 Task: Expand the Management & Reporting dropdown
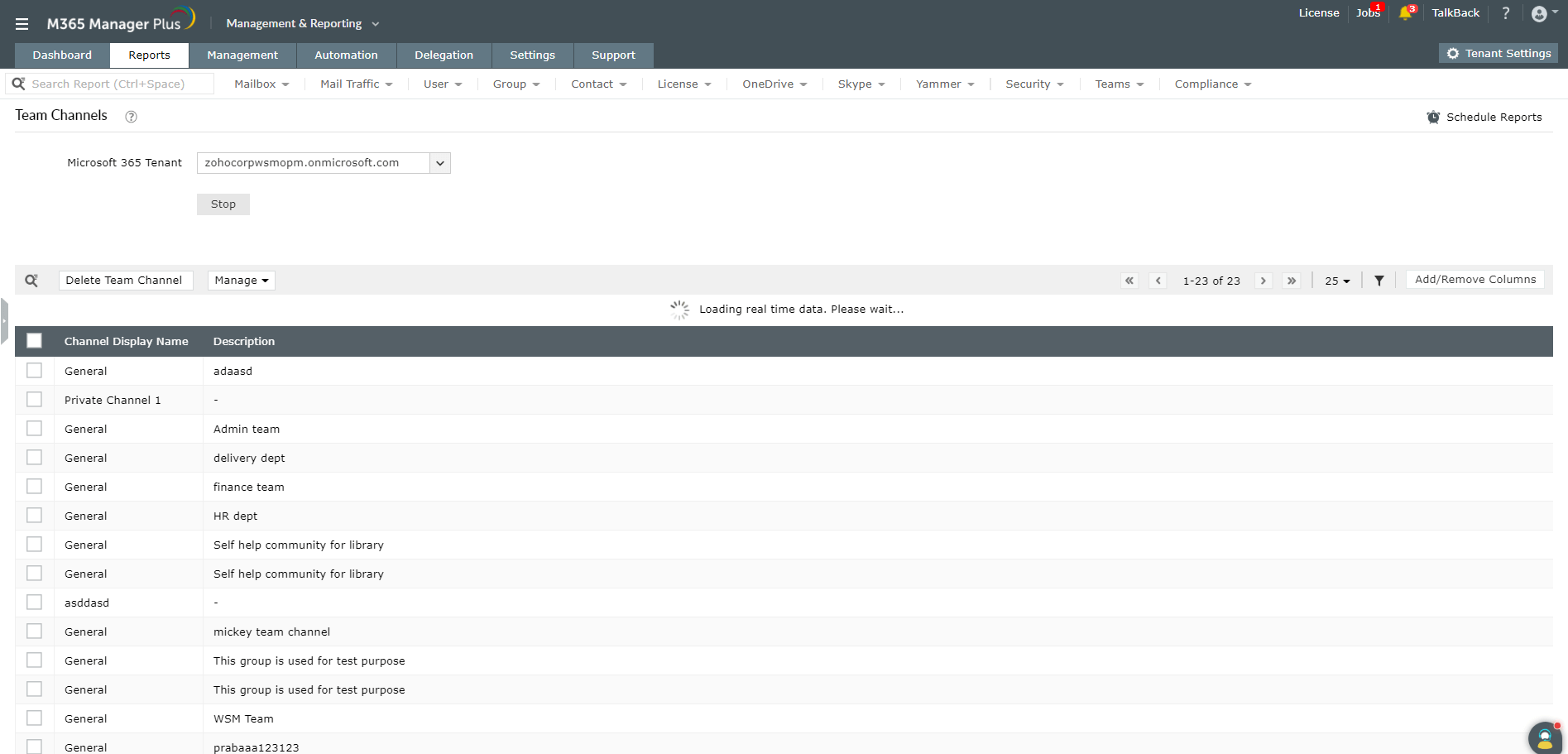(303, 24)
